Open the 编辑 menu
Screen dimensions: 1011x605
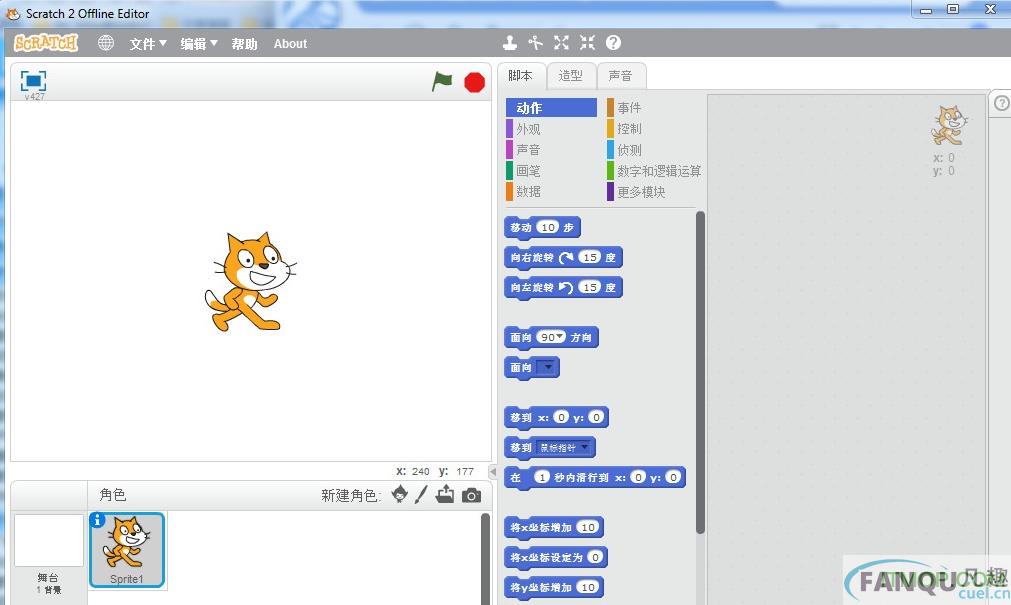coord(199,44)
